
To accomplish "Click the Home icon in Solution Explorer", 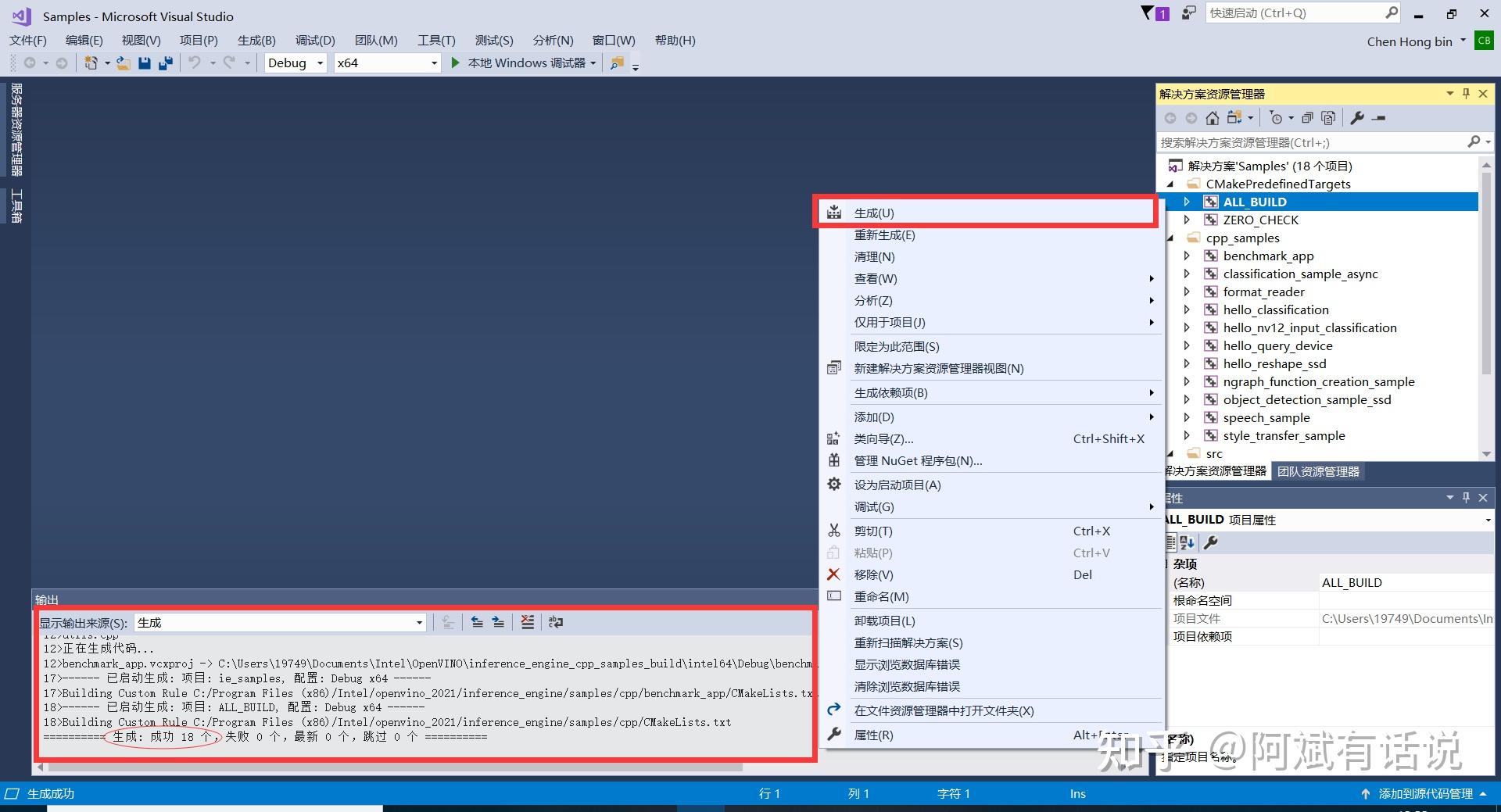I will click(x=1212, y=118).
